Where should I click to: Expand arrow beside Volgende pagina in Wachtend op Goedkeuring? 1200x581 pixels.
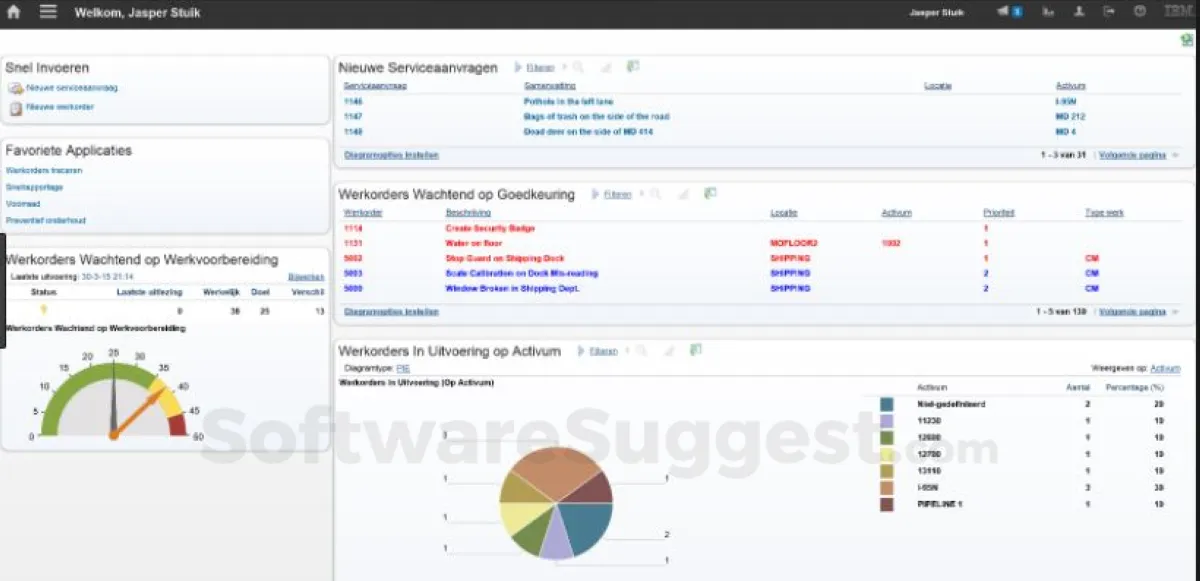tap(1175, 312)
